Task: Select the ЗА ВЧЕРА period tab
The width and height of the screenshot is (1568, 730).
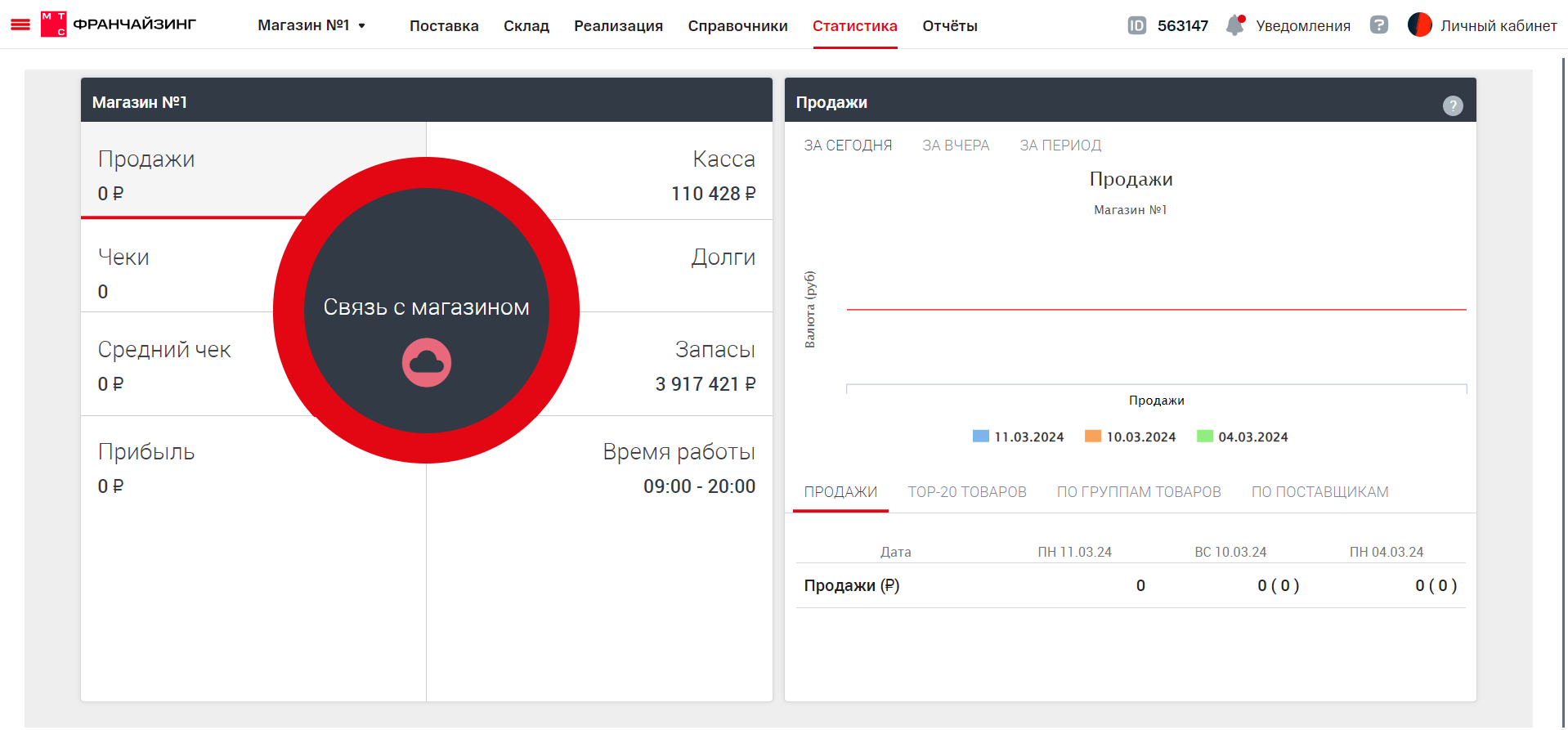Action: (x=956, y=146)
